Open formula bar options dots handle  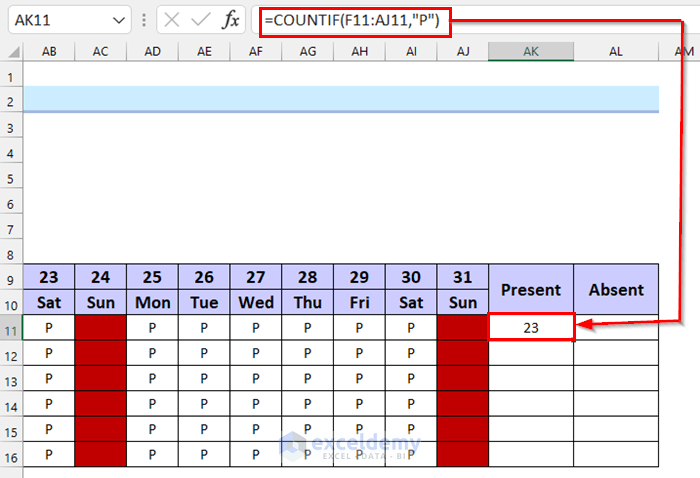click(144, 20)
